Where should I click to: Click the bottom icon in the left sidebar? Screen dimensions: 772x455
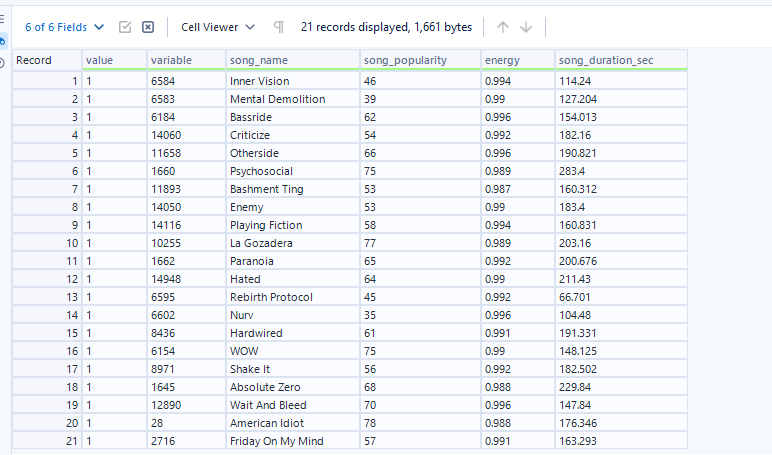click(3, 63)
